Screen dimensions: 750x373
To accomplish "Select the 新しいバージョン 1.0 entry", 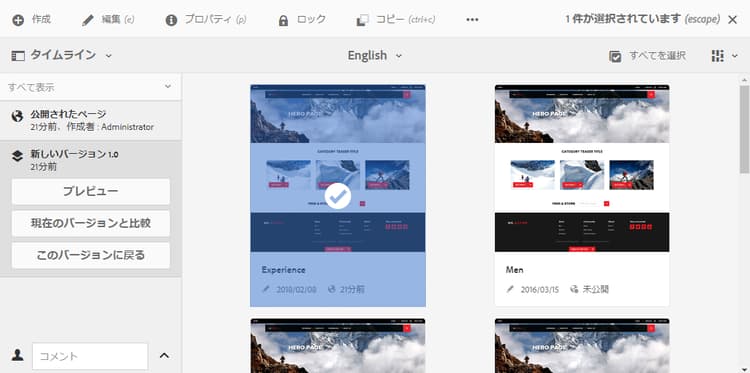I will pyautogui.click(x=90, y=160).
